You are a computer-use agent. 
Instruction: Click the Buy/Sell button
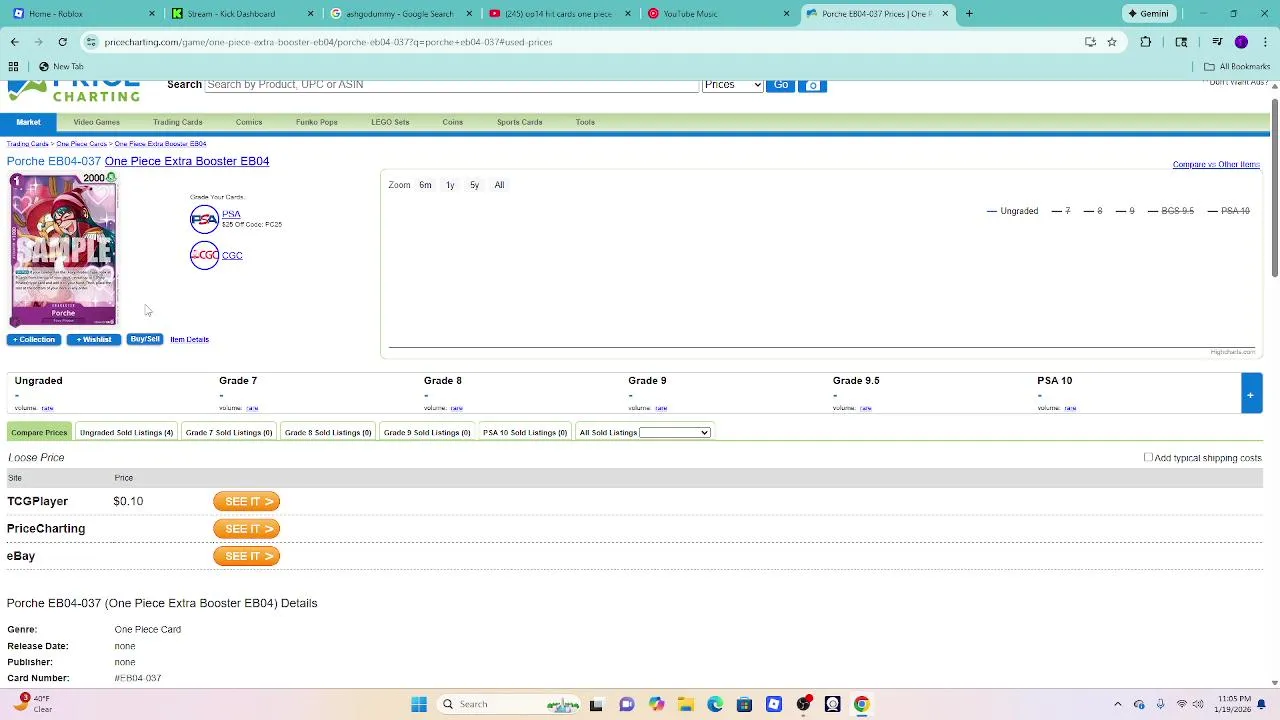[145, 339]
